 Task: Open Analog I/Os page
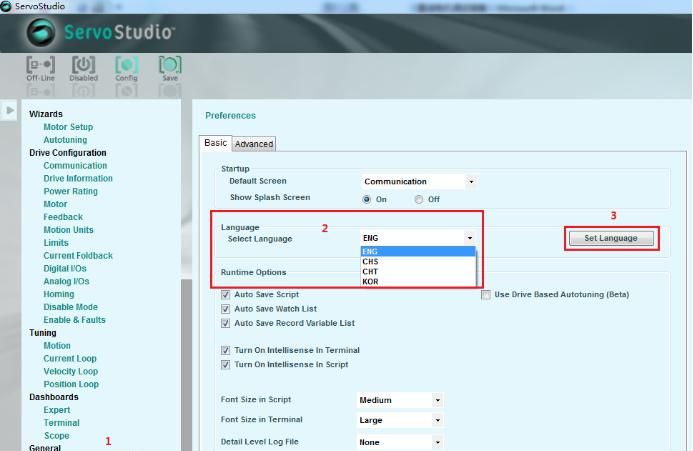[66, 281]
